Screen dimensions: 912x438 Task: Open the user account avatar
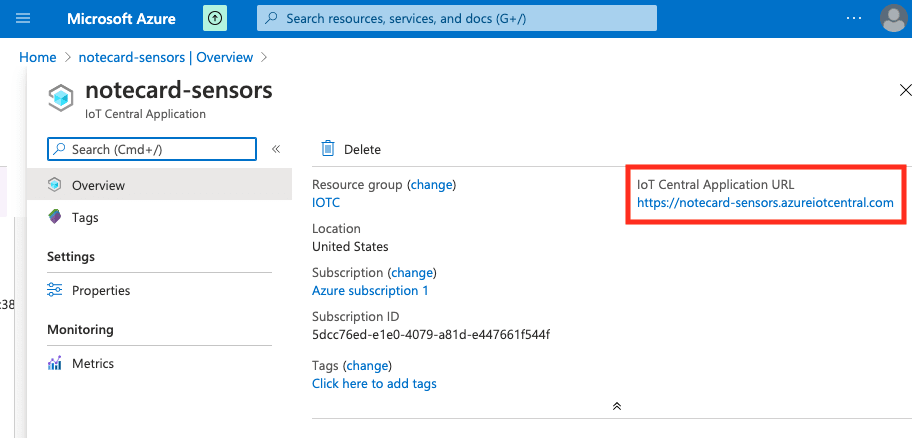893,19
